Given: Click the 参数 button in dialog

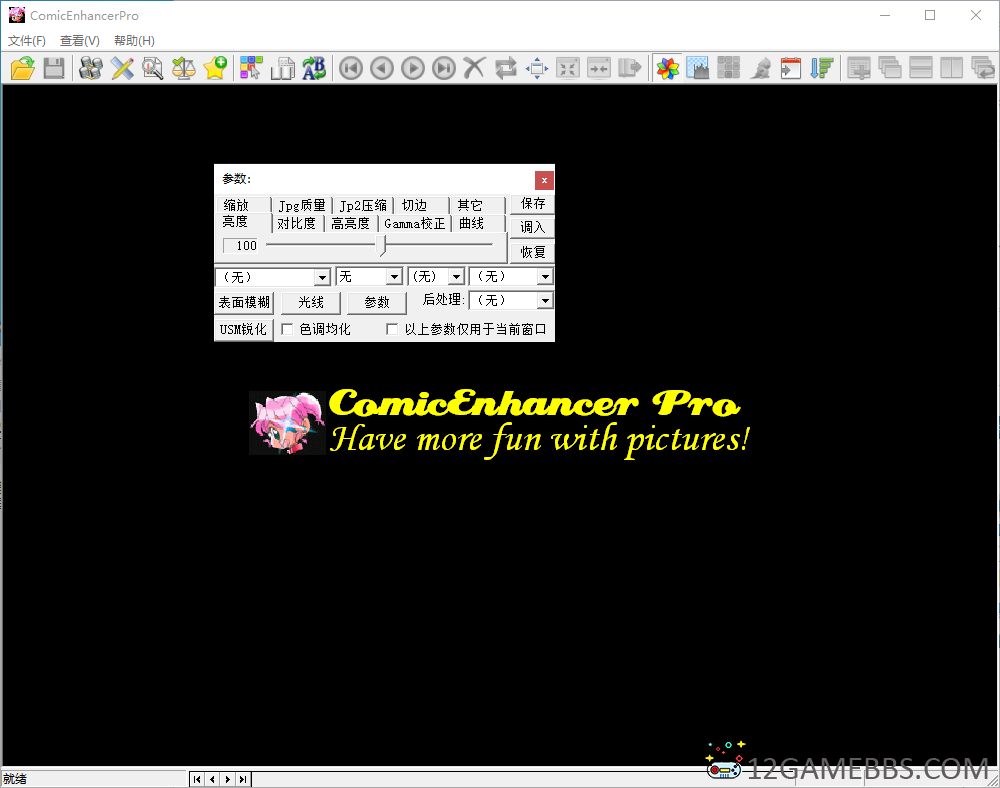Looking at the screenshot, I should click(377, 302).
